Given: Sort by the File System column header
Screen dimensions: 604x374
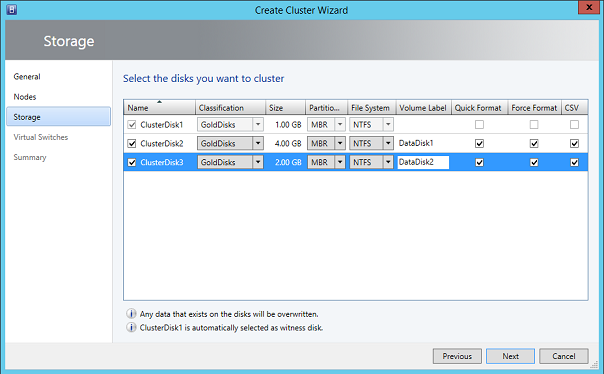Looking at the screenshot, I should click(372, 107).
